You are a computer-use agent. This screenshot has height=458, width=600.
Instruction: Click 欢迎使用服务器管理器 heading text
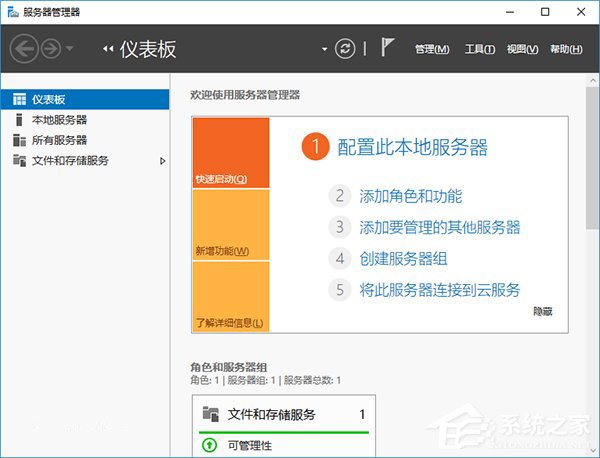tap(245, 95)
